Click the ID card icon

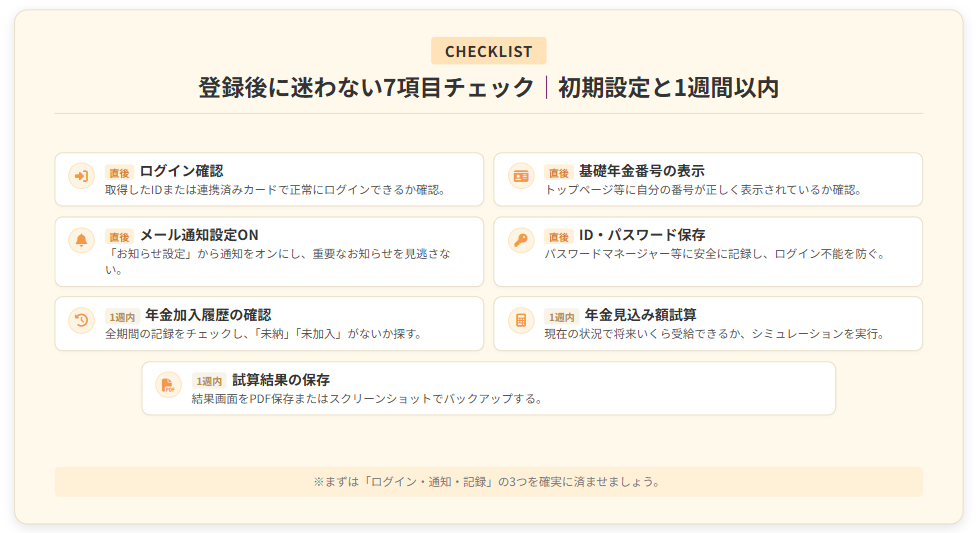coord(520,176)
